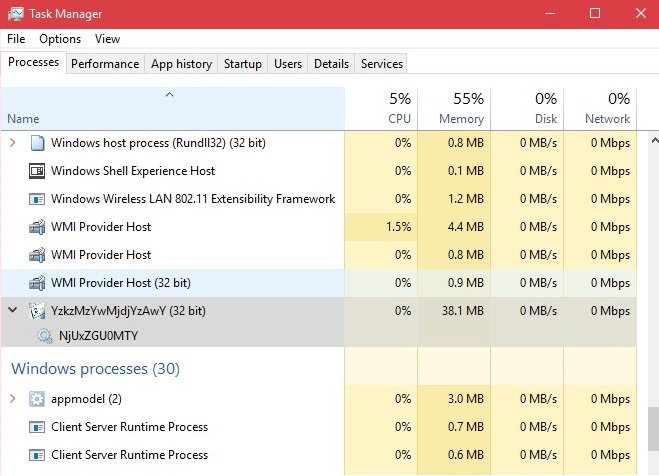Select Windows host process (Rundll32) (32 bit) name

tap(158, 143)
